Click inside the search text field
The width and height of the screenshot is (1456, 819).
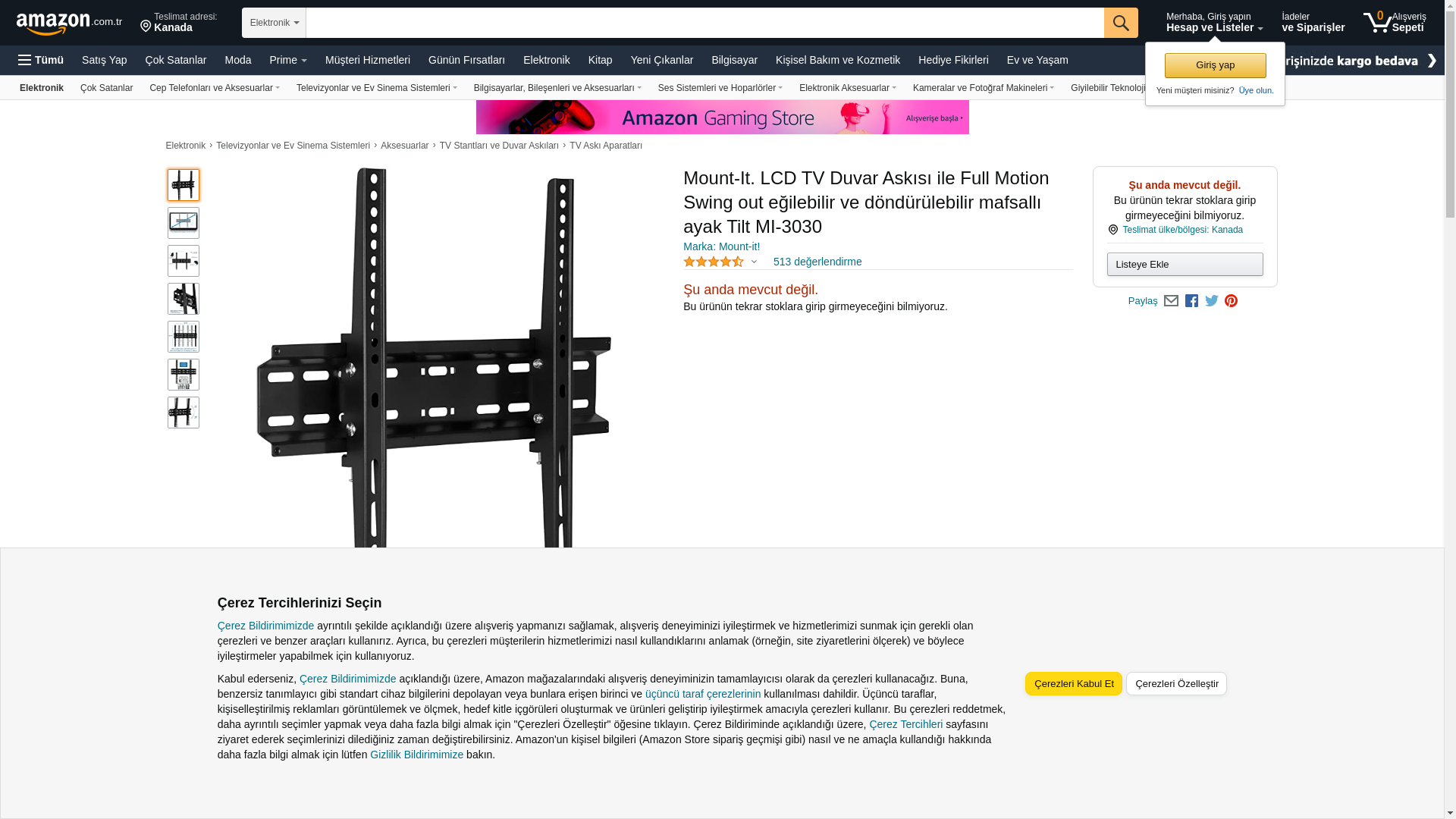coord(704,23)
